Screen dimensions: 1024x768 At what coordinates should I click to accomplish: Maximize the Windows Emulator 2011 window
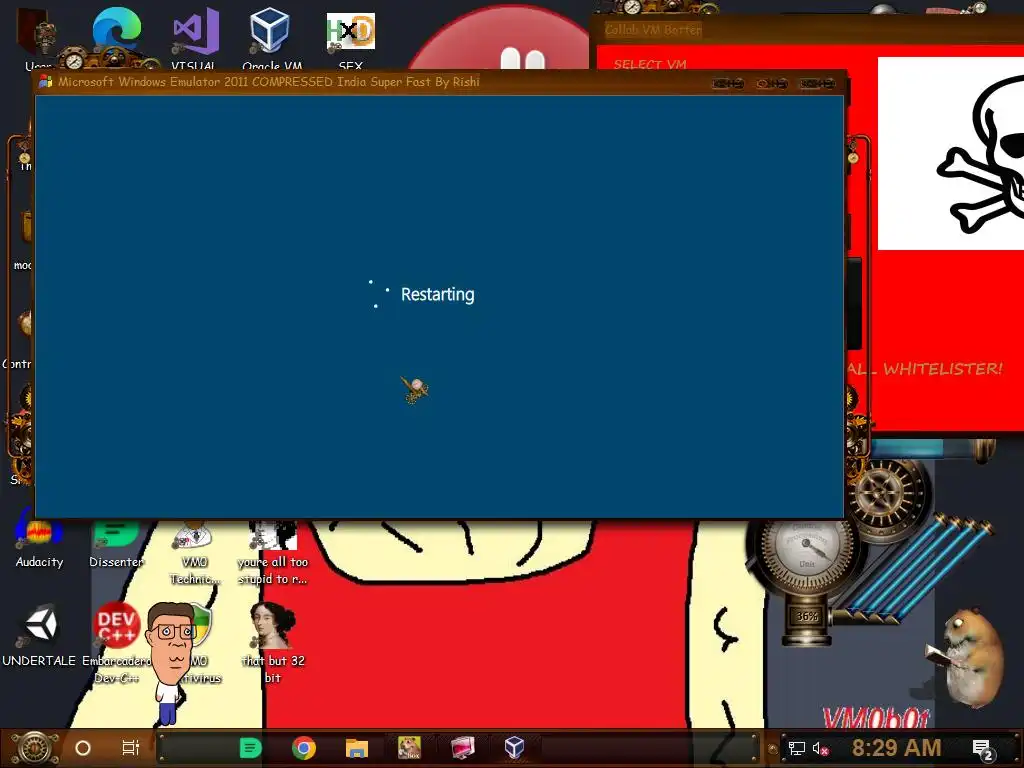pyautogui.click(x=772, y=84)
